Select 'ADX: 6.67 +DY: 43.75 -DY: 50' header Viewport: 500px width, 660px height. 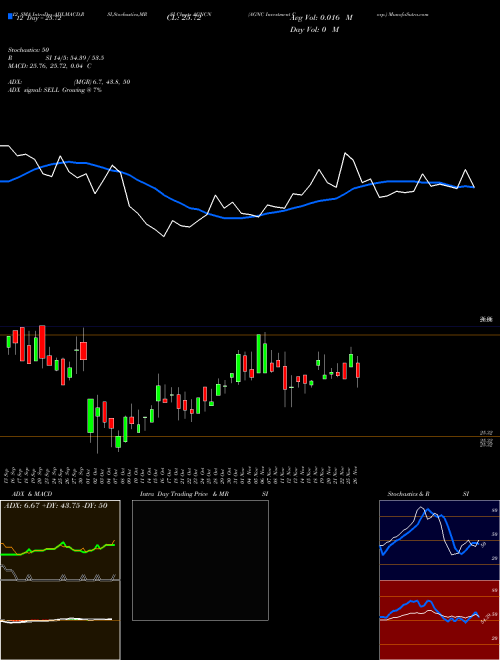click(56, 506)
